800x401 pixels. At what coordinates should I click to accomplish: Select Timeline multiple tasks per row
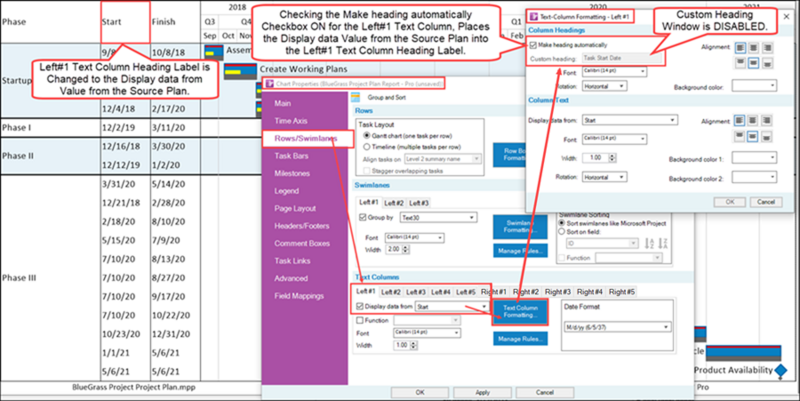click(366, 147)
